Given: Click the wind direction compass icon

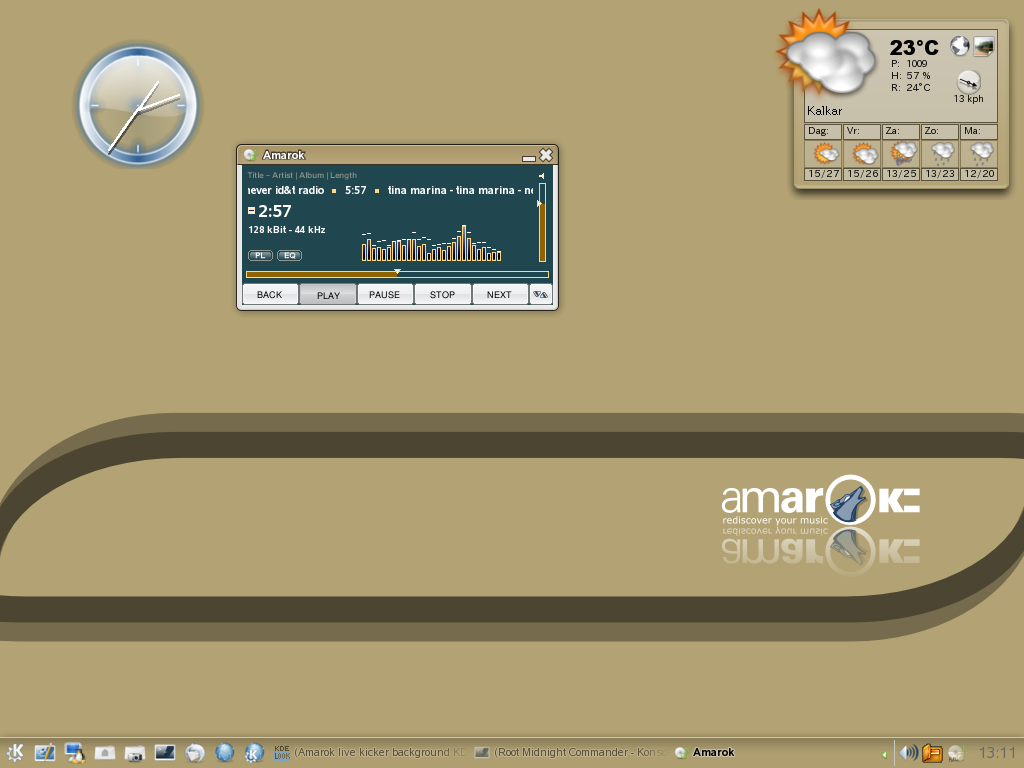Looking at the screenshot, I should (968, 82).
